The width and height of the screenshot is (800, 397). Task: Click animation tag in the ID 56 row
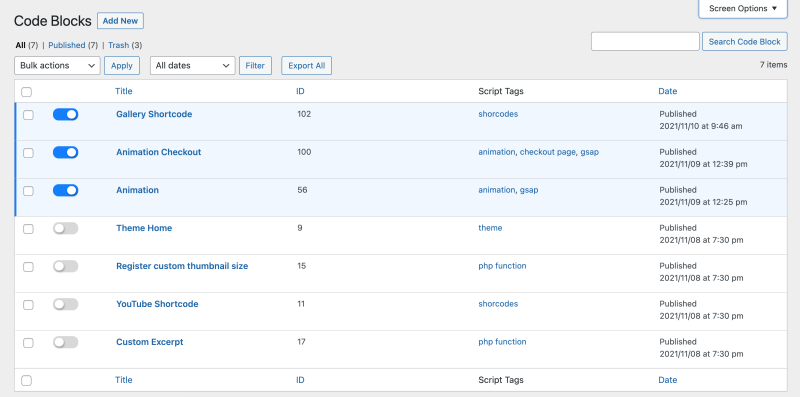tap(496, 190)
